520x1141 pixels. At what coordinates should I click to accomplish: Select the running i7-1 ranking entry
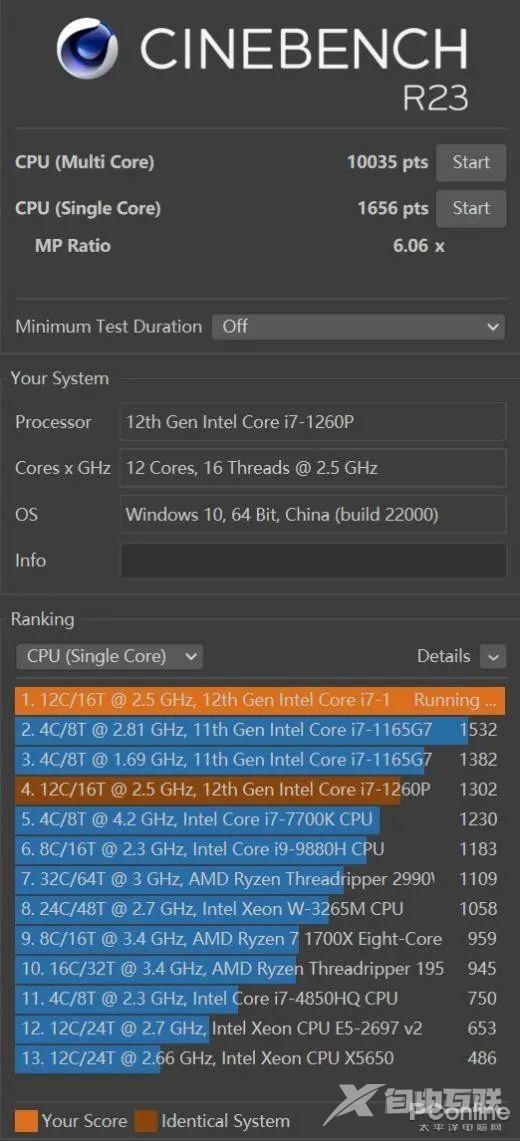coord(260,701)
